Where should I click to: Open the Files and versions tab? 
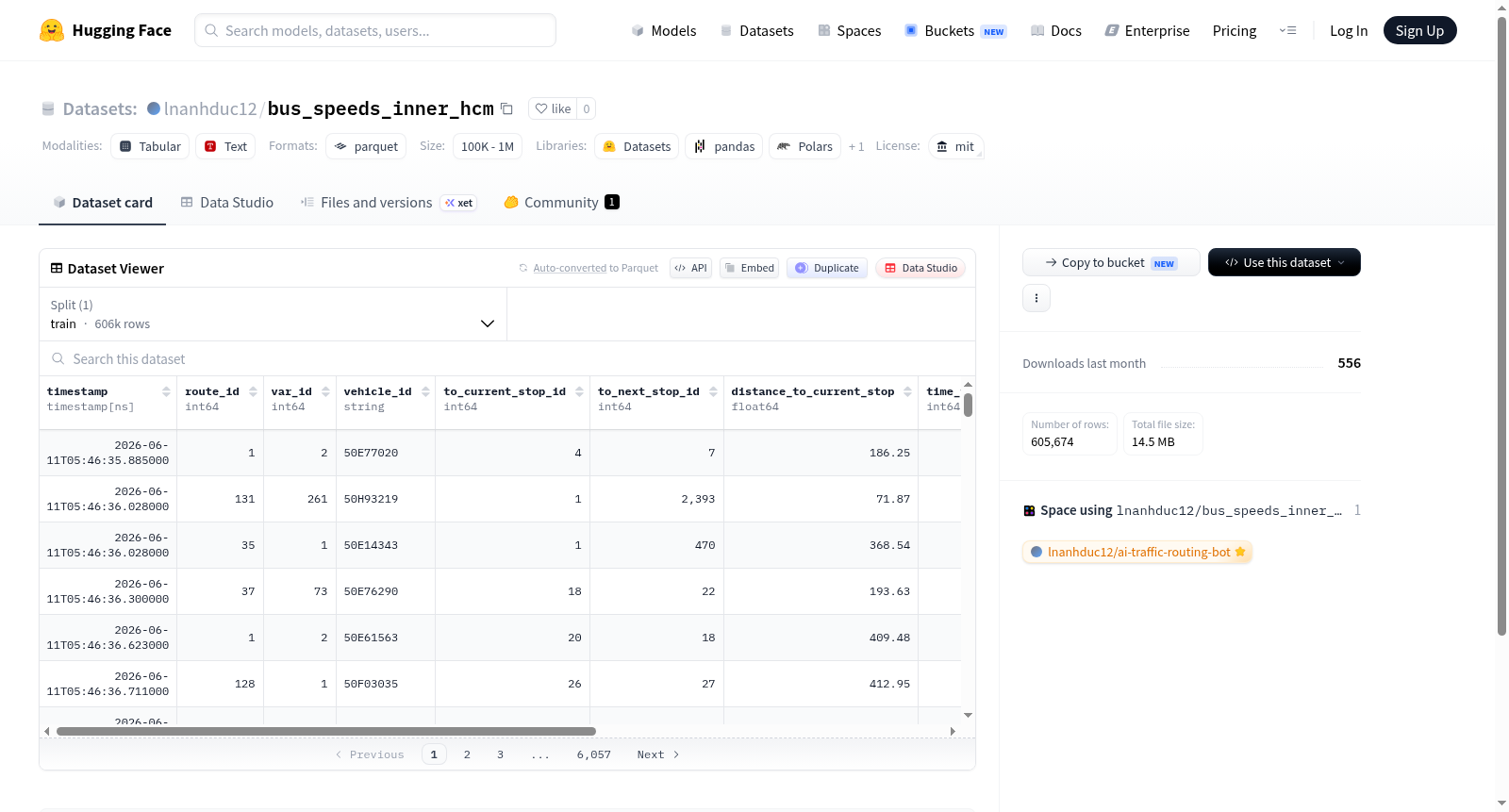(x=389, y=203)
